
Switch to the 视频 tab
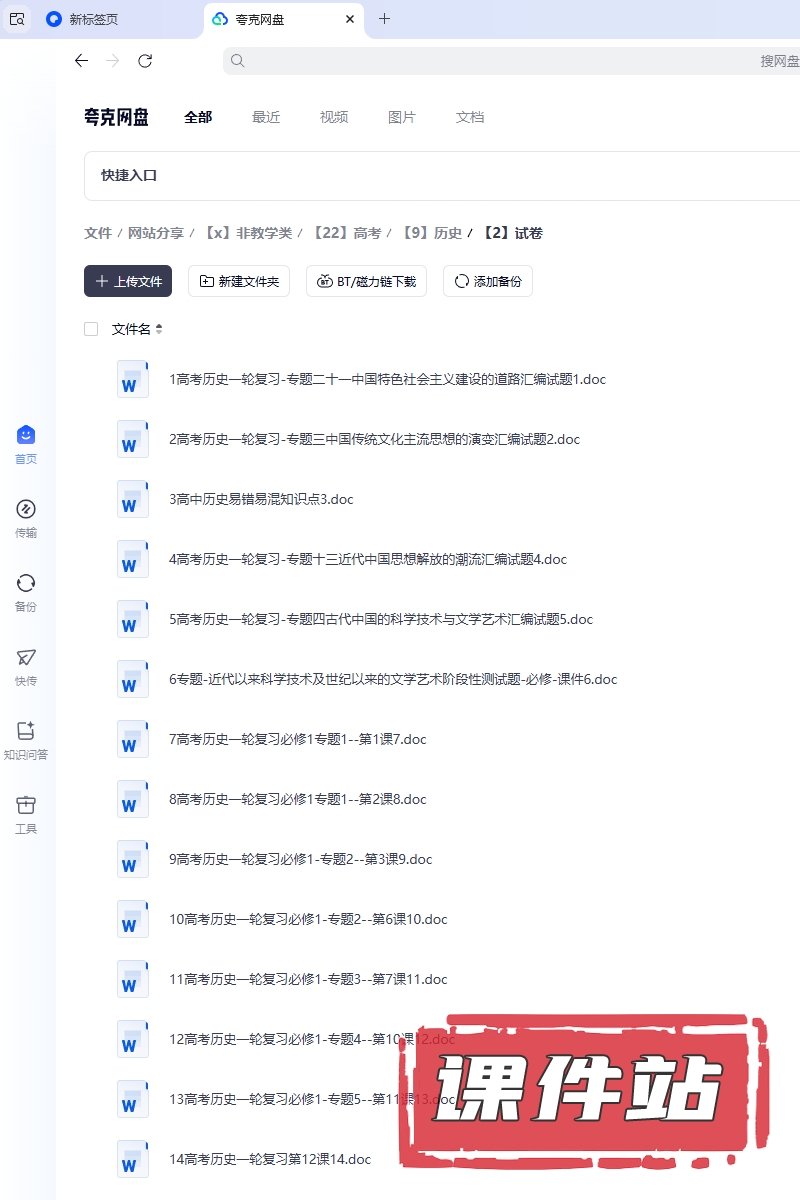tap(334, 117)
